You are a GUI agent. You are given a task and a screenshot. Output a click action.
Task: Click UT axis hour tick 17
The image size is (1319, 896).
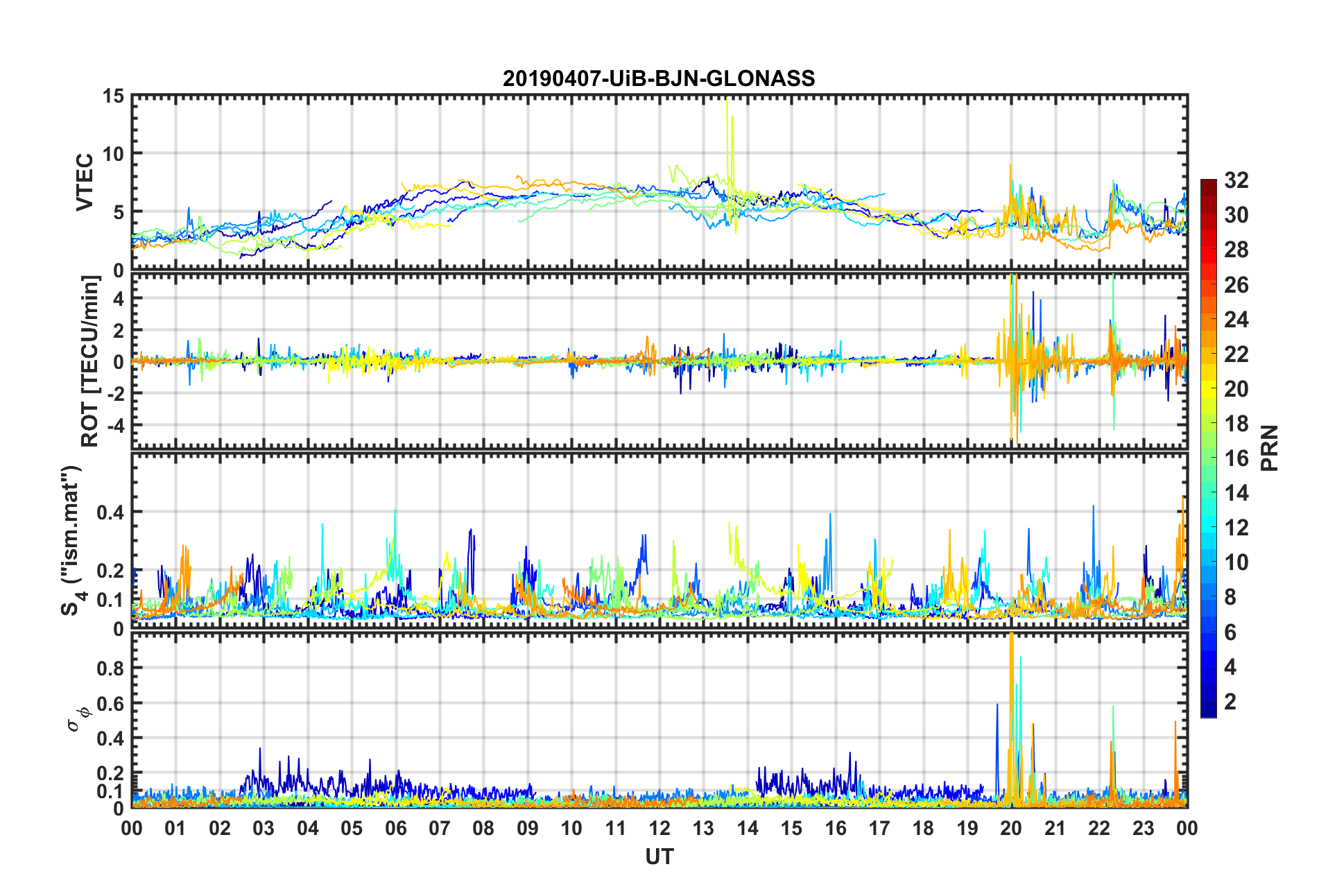(x=879, y=828)
